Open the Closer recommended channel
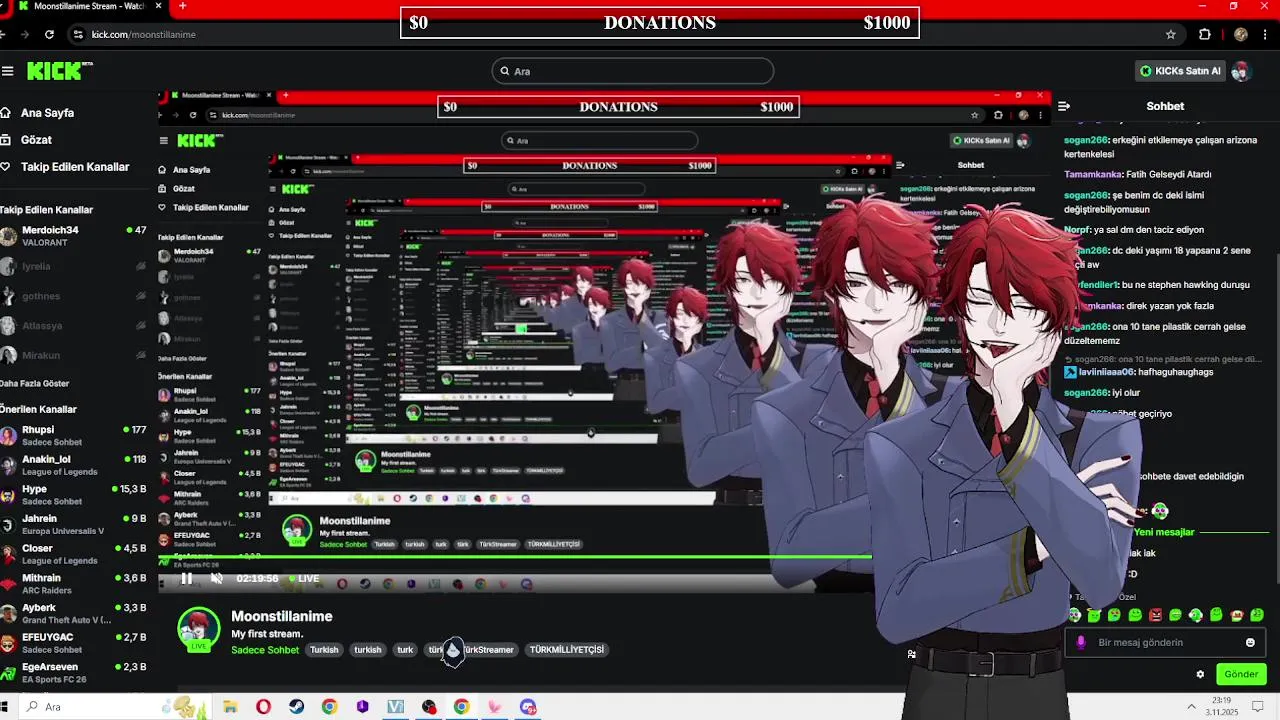Image resolution: width=1280 pixels, height=720 pixels. pyautogui.click(x=74, y=554)
